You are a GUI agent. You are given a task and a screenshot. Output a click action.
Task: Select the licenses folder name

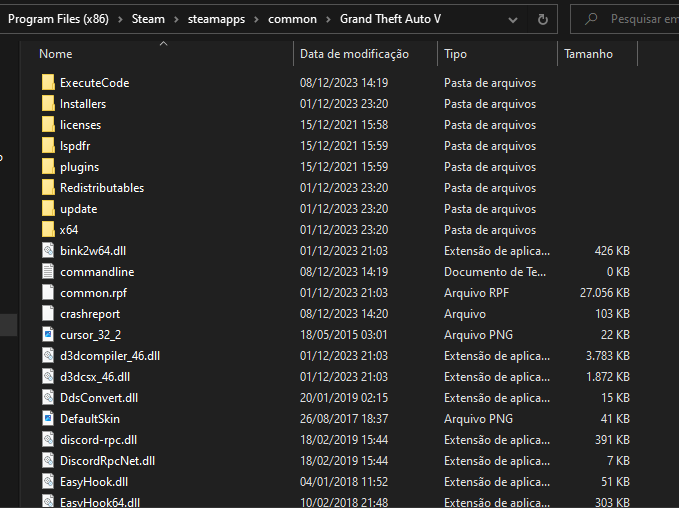click(x=81, y=125)
